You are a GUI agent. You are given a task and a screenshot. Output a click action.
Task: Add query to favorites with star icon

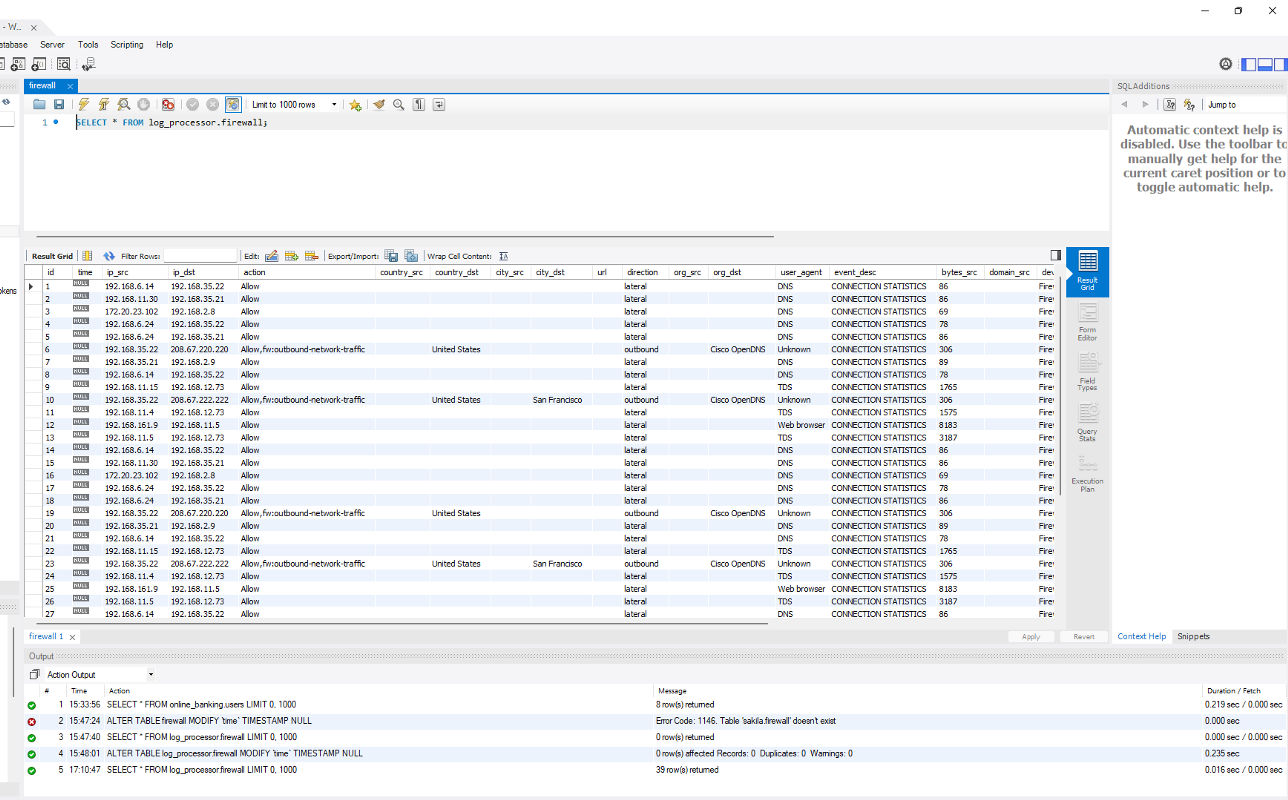tap(355, 104)
